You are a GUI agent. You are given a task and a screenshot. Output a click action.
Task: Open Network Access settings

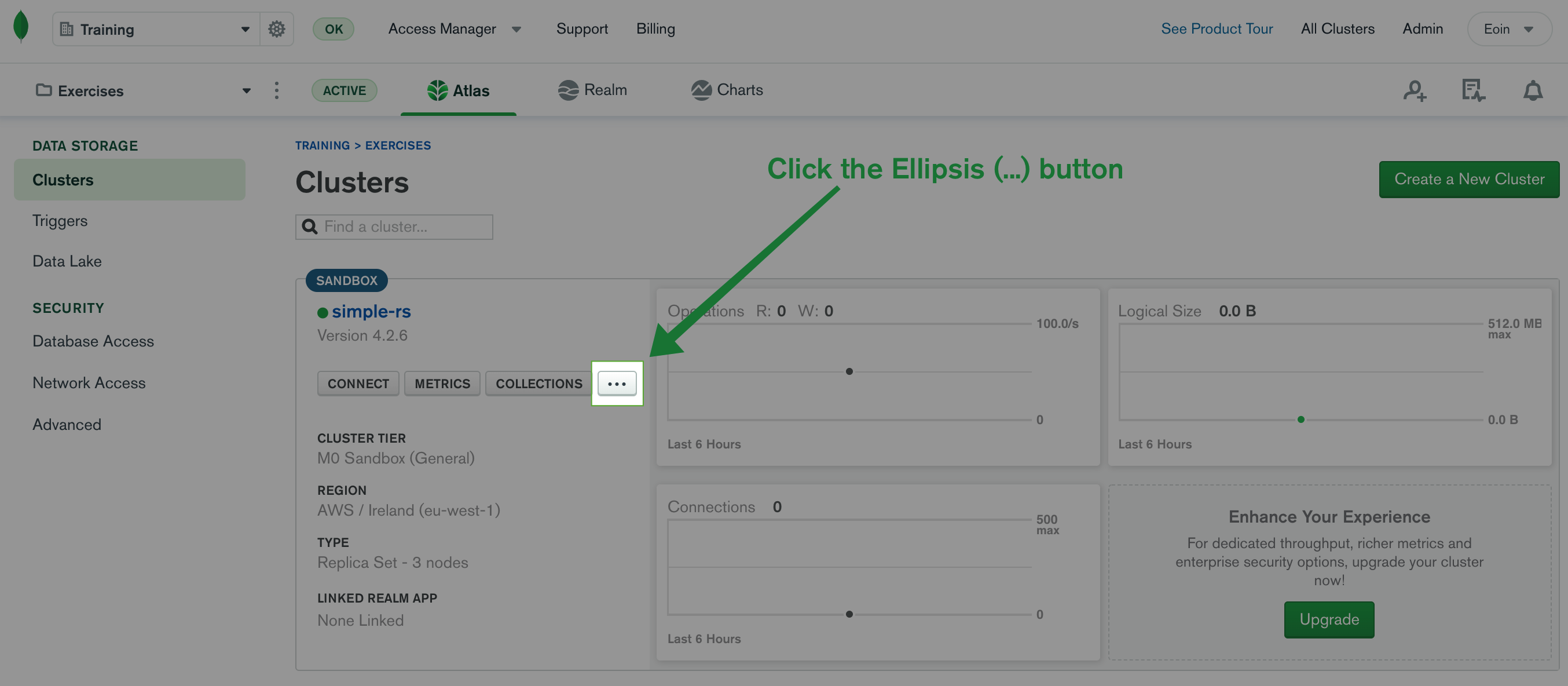point(89,382)
